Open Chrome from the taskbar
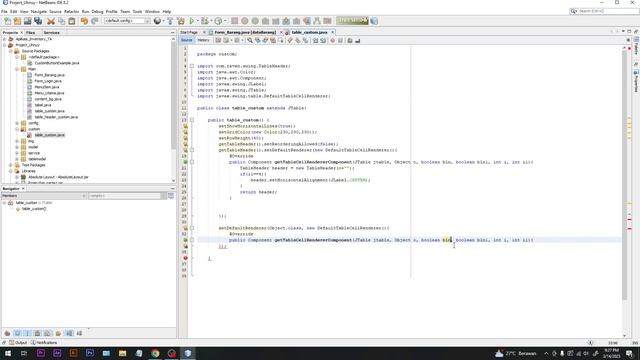 coord(155,353)
